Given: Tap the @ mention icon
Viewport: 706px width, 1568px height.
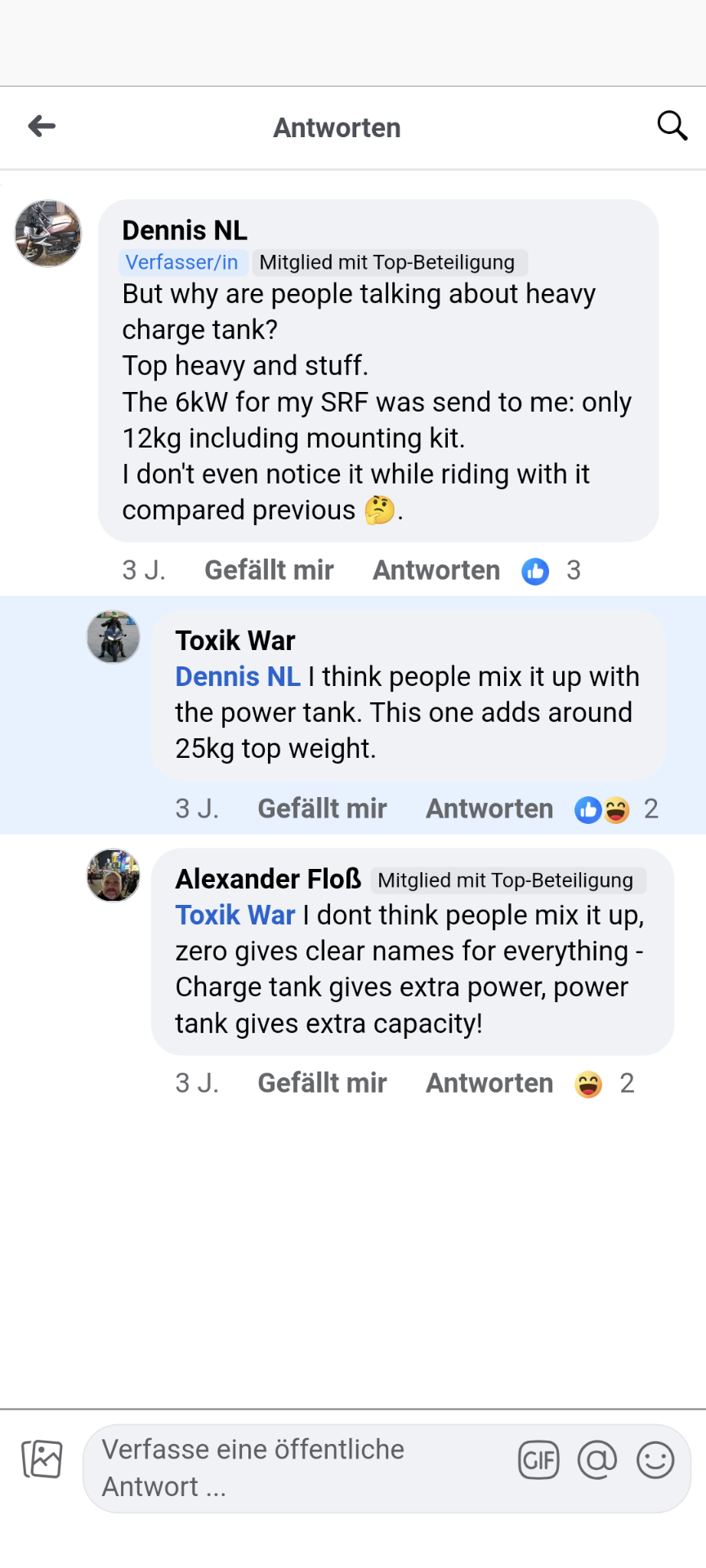Looking at the screenshot, I should pos(597,1460).
